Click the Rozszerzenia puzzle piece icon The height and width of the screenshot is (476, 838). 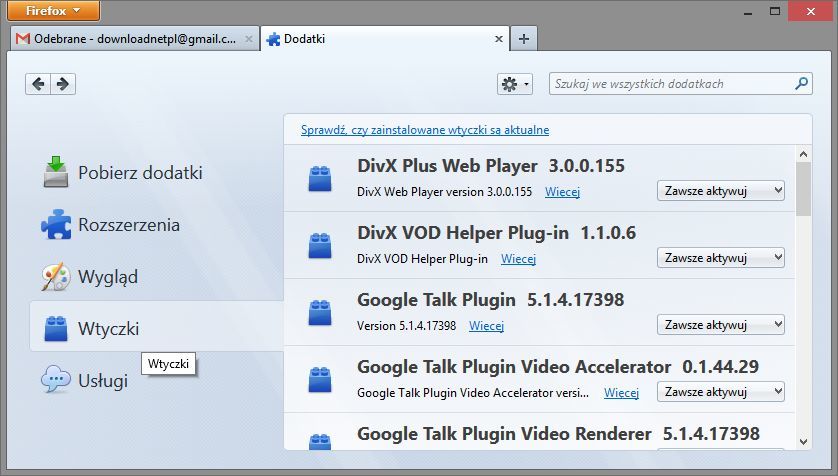pos(56,224)
